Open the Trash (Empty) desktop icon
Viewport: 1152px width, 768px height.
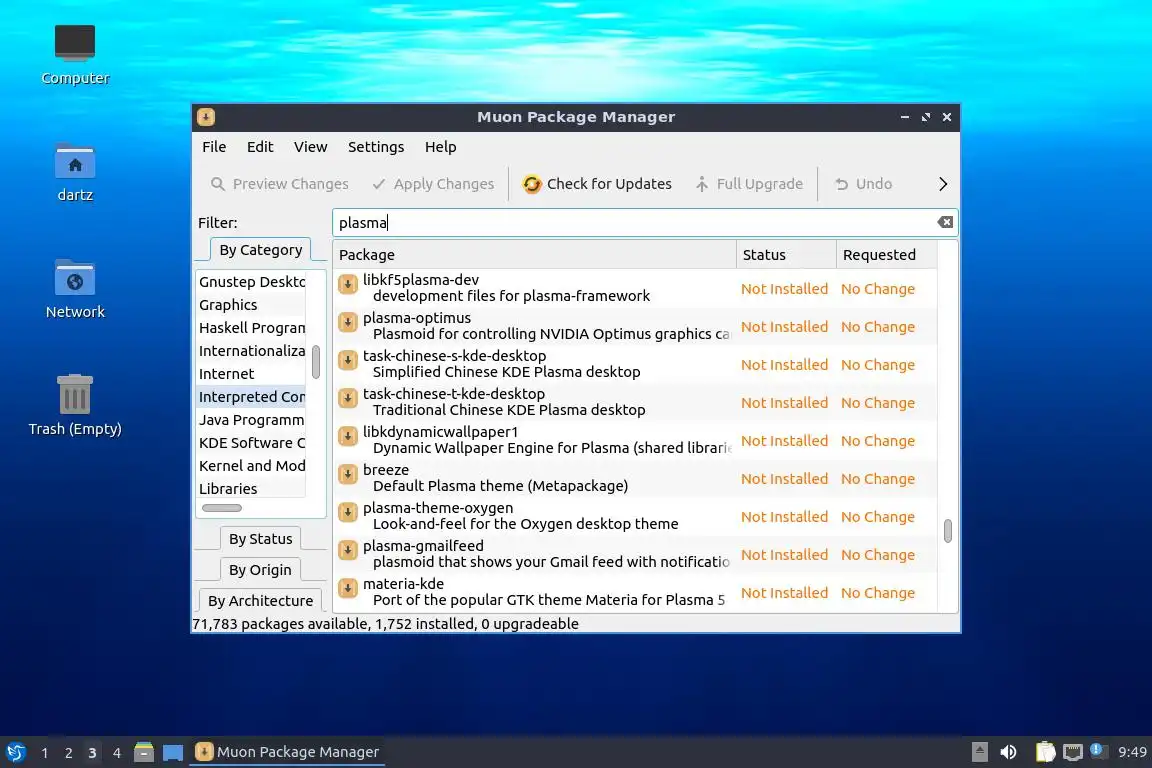coord(75,395)
